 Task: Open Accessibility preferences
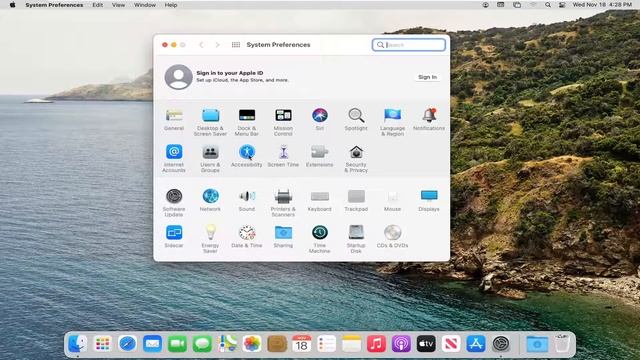click(247, 156)
